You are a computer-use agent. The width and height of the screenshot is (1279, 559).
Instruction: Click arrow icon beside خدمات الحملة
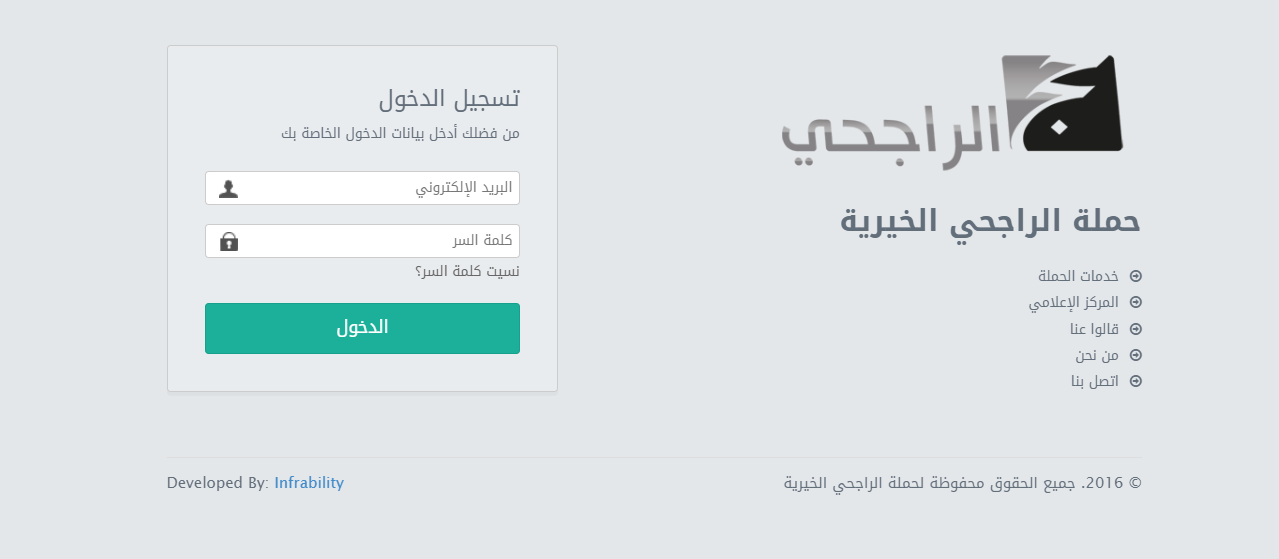[x=1135, y=276]
